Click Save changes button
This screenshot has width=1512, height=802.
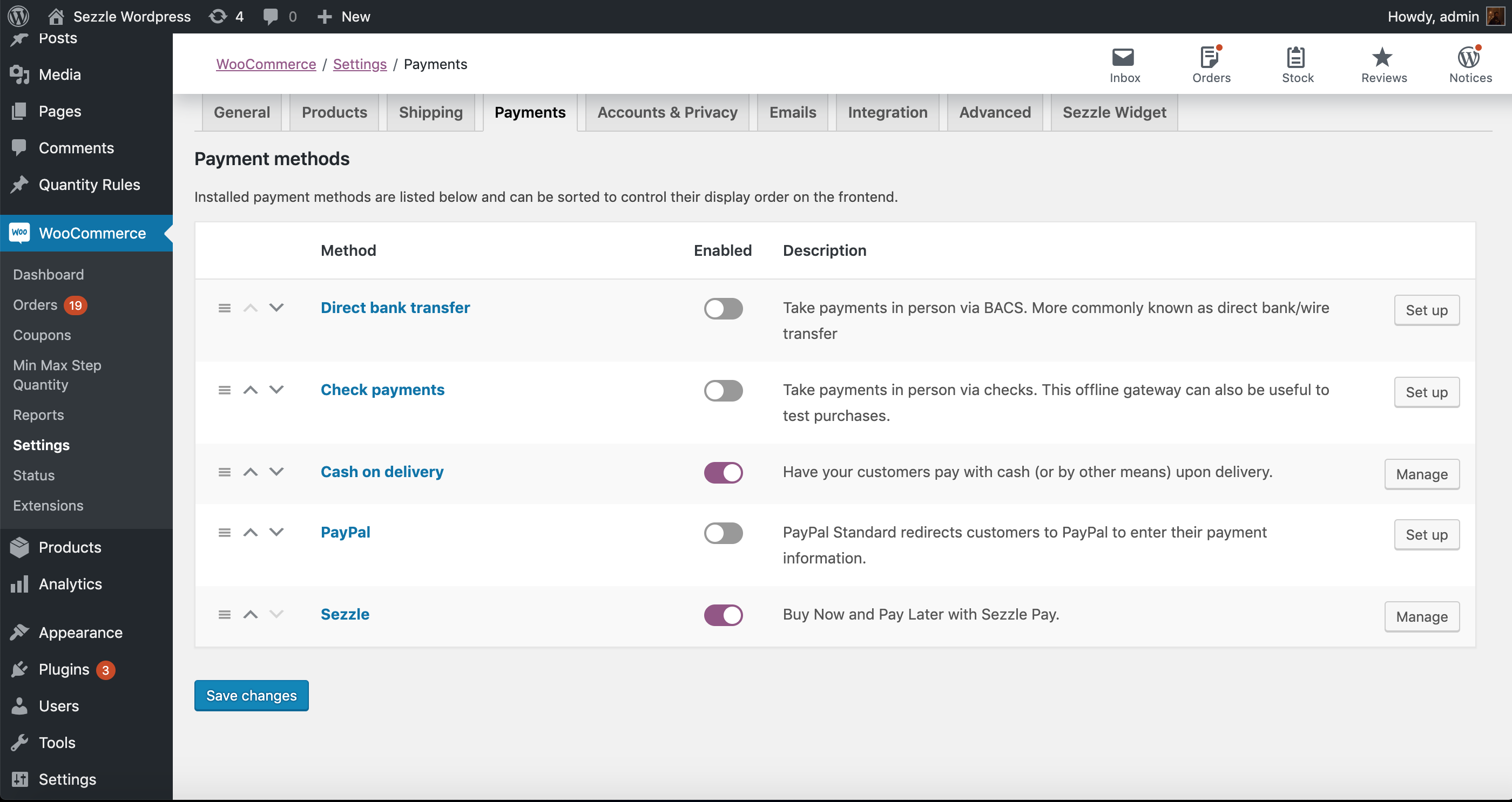pyautogui.click(x=251, y=696)
